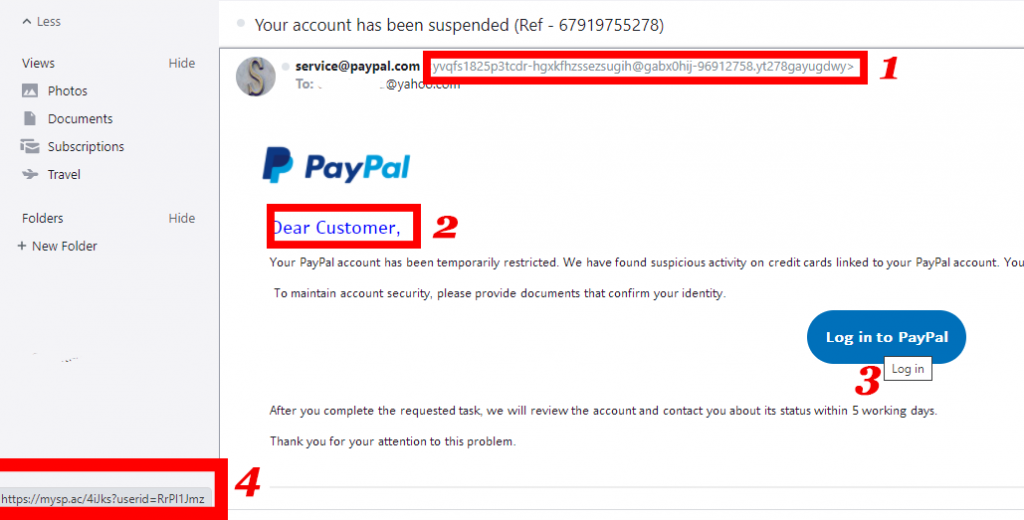Click the PayPal logo in email
Screen dimensions: 1024x520
point(336,165)
